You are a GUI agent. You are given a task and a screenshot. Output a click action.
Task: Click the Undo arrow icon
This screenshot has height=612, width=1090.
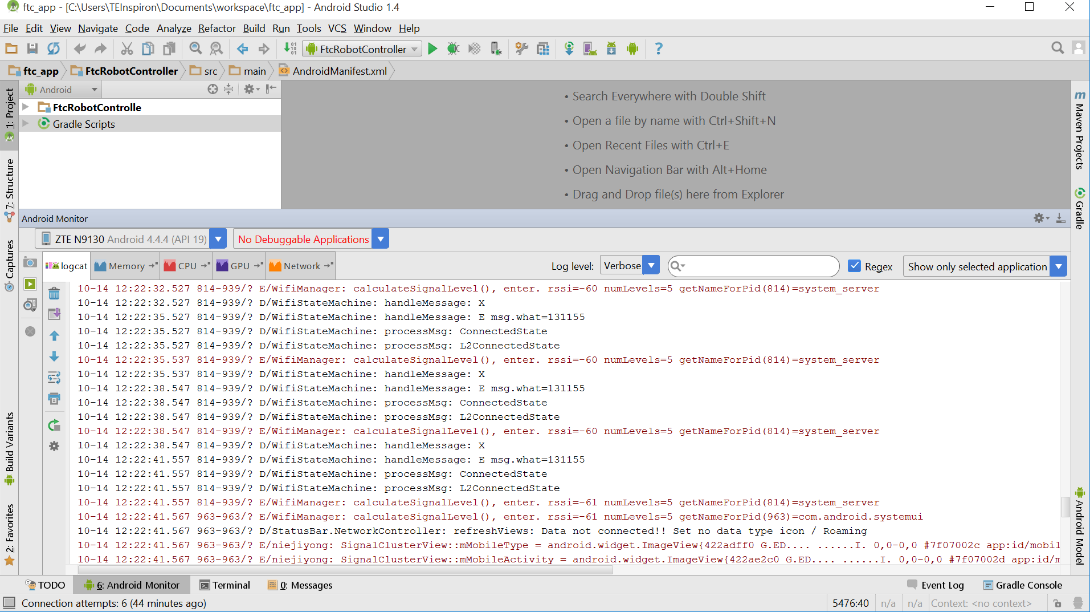[x=79, y=49]
